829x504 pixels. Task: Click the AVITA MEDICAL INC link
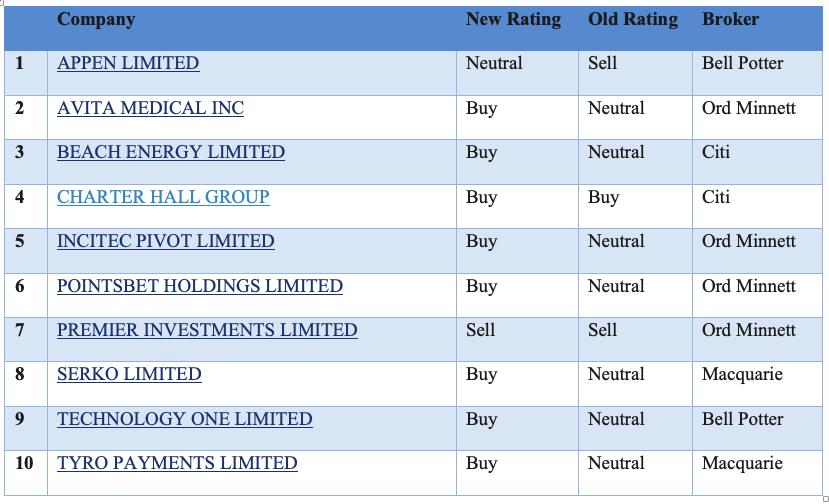(150, 108)
